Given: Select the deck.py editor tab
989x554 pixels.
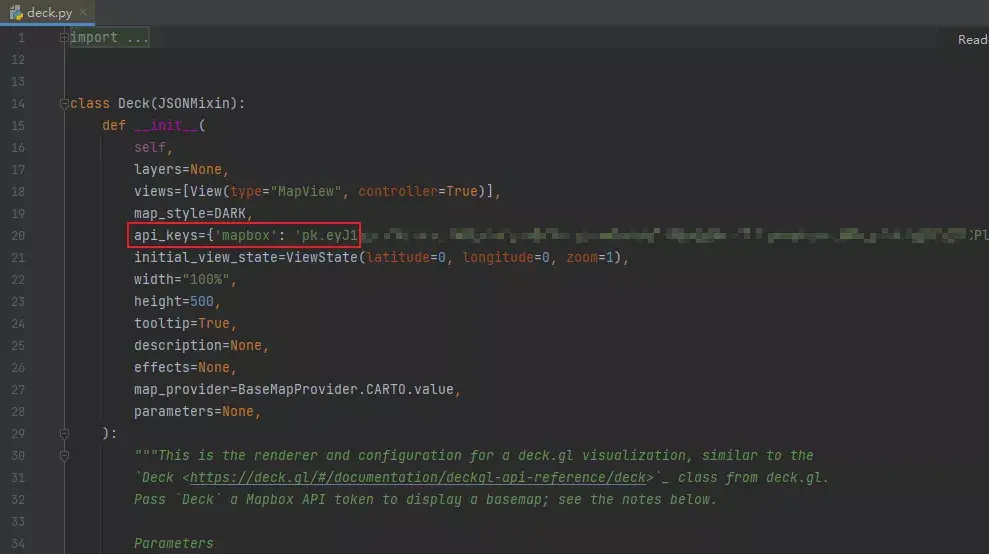Looking at the screenshot, I should pos(47,12).
